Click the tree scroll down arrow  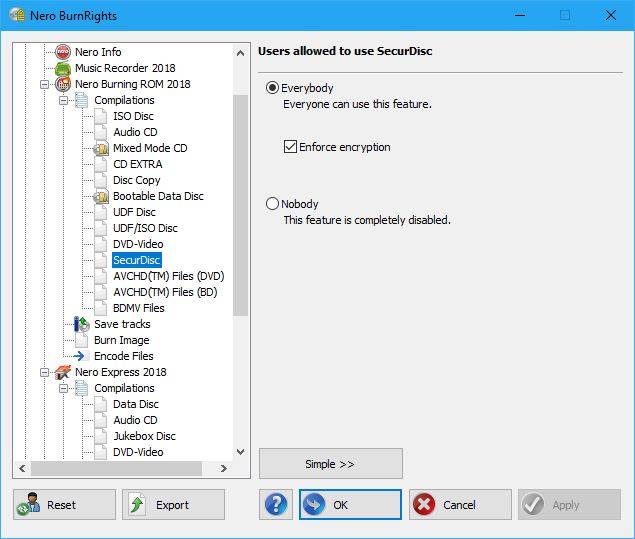pyautogui.click(x=241, y=452)
